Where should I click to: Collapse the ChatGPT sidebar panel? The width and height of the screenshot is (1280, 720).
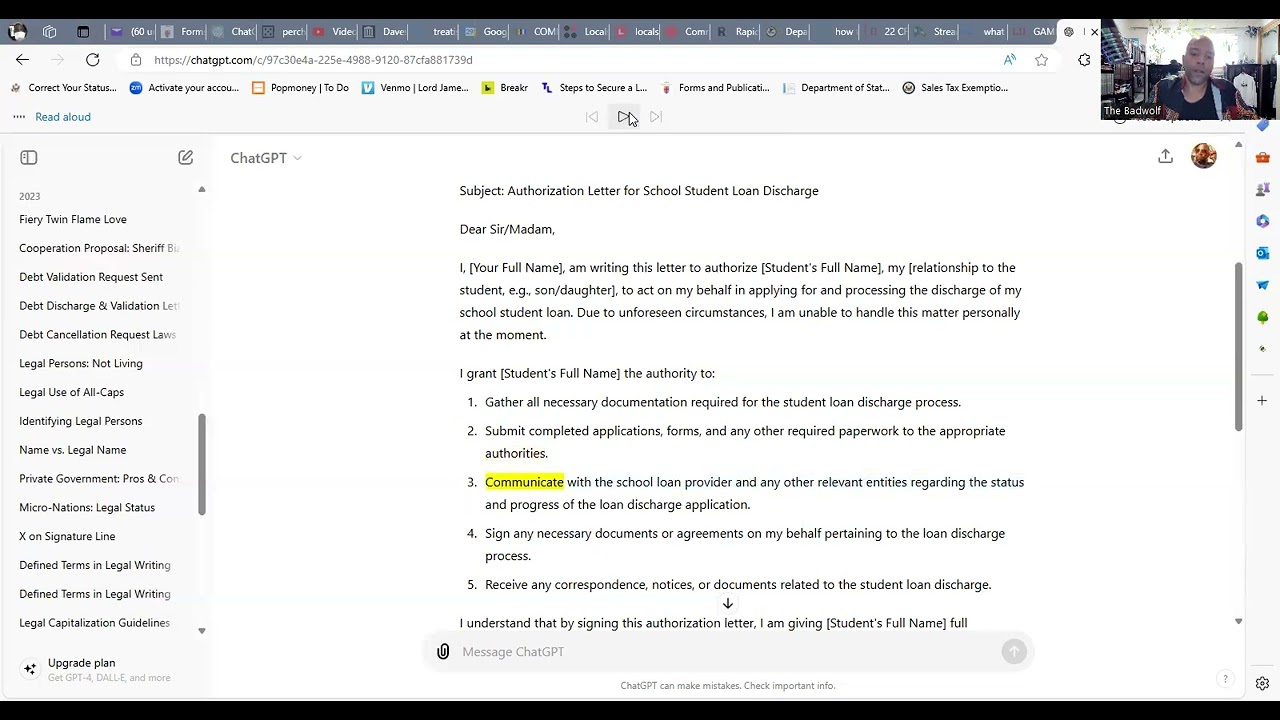pos(28,158)
